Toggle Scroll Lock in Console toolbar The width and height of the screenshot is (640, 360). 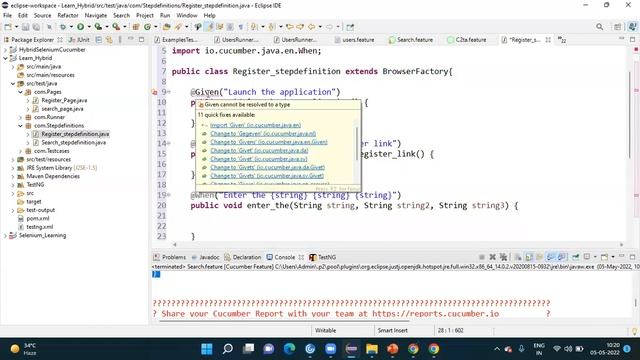(x=529, y=257)
